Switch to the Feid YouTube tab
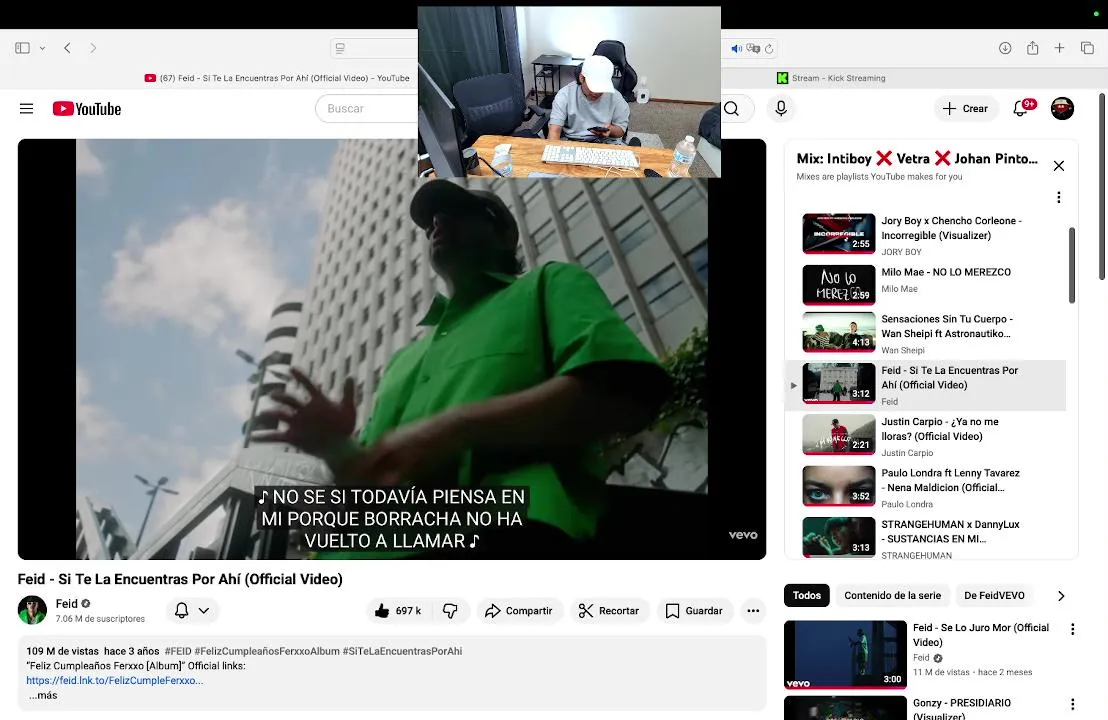 click(x=277, y=78)
